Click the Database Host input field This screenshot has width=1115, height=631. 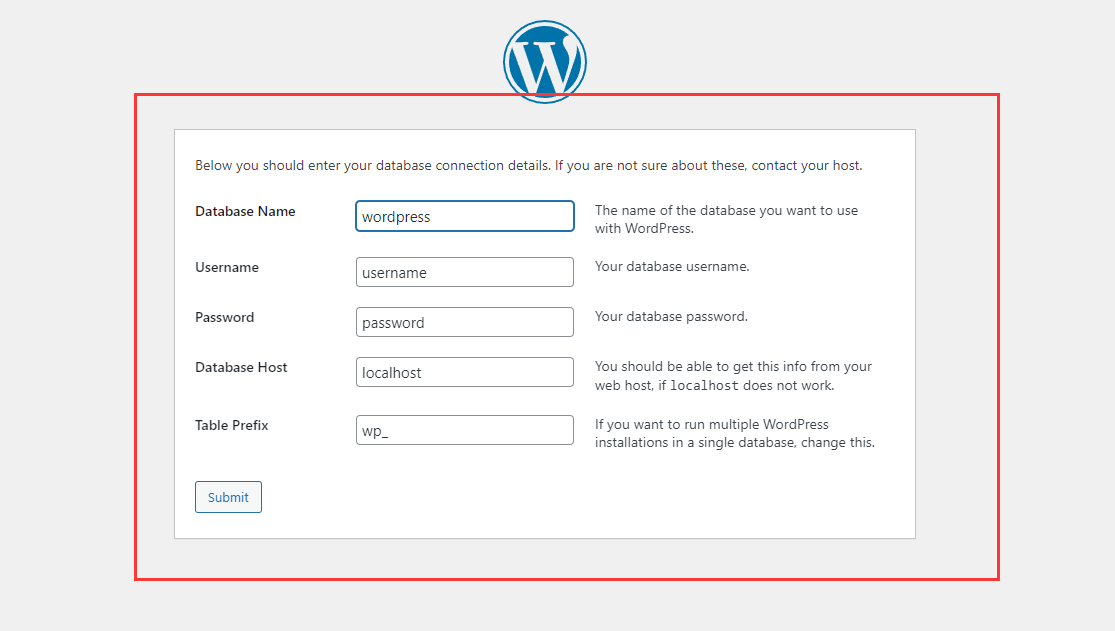click(464, 372)
